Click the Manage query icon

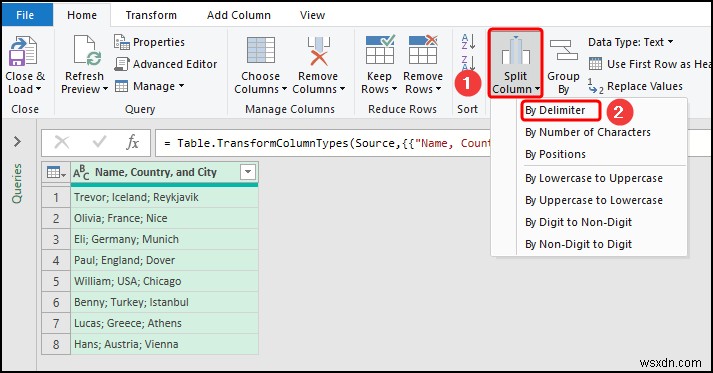121,86
